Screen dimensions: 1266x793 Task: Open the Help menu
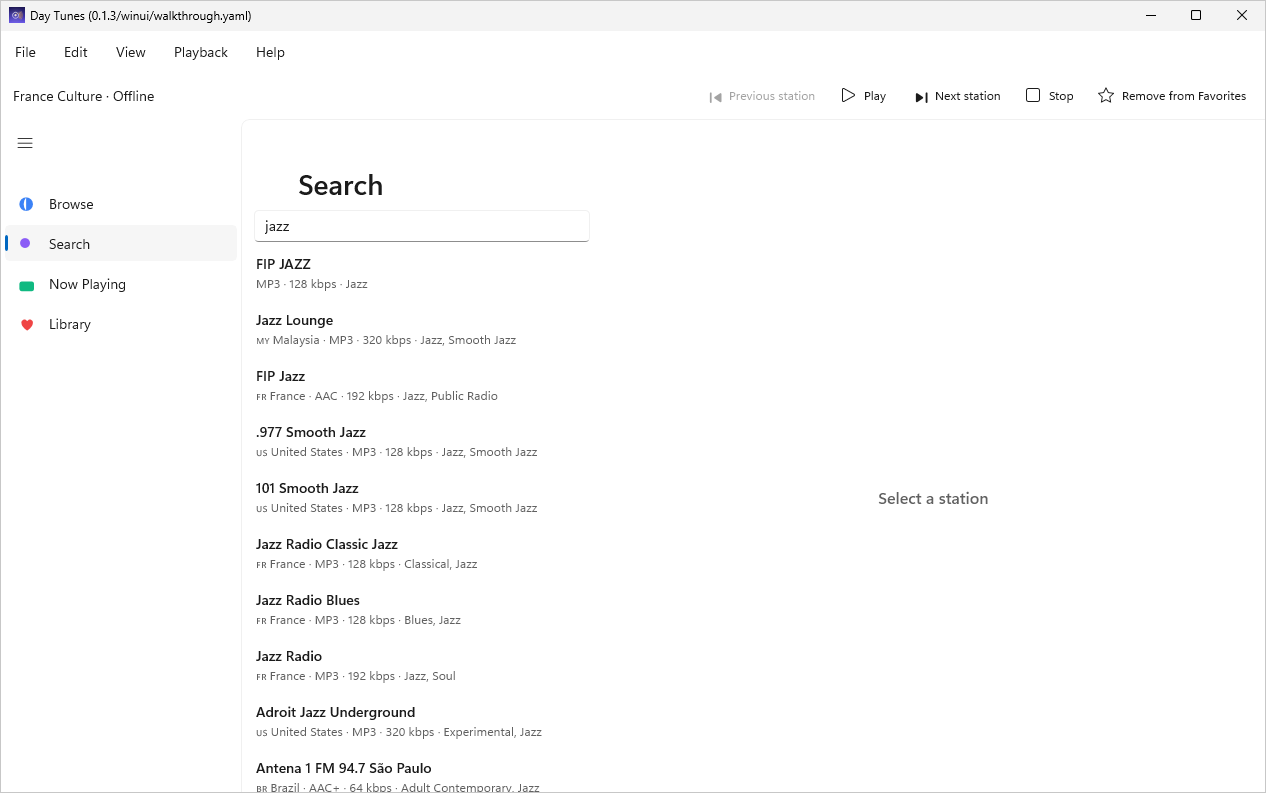[270, 52]
